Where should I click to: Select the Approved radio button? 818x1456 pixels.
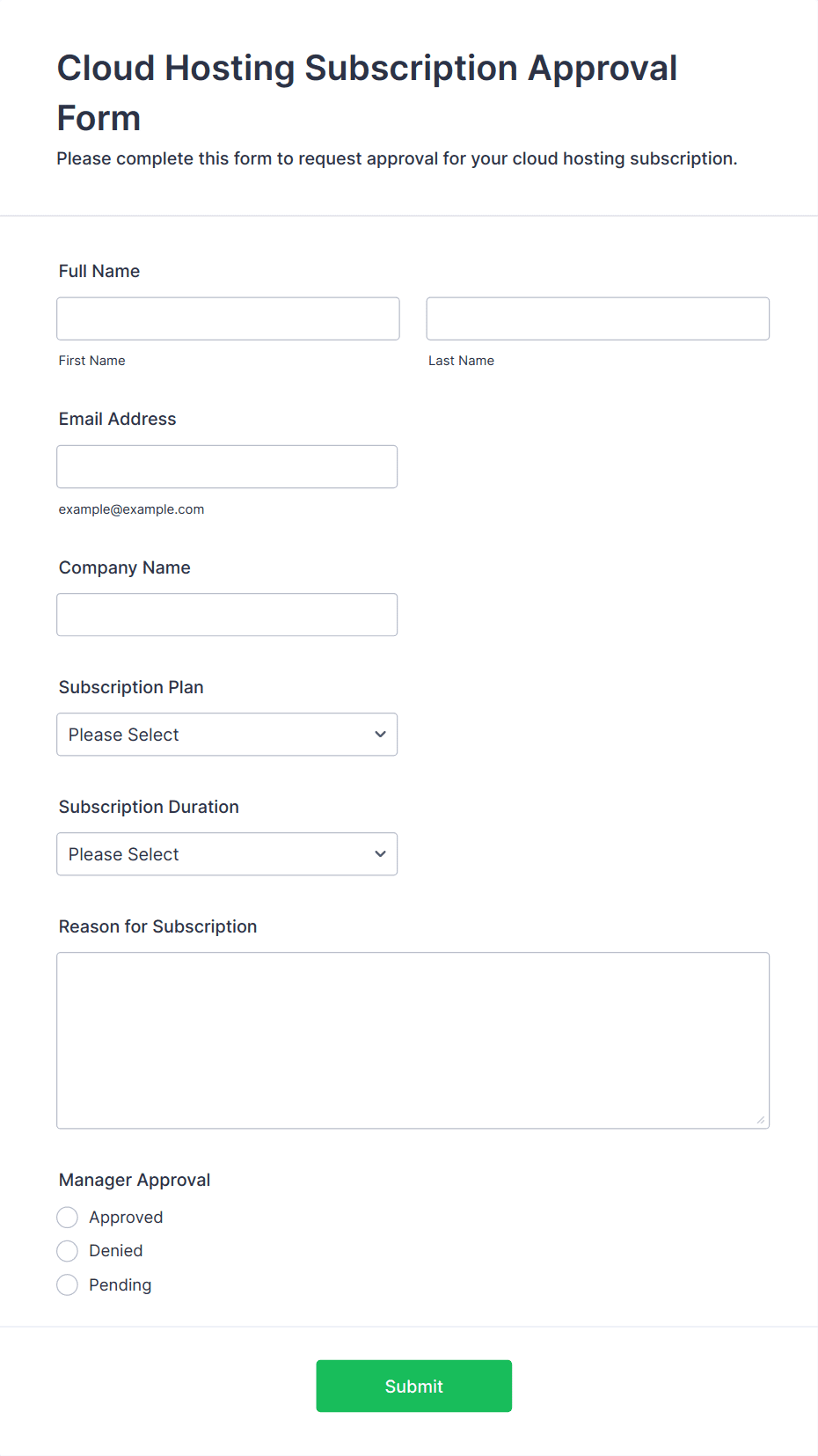pos(68,1218)
